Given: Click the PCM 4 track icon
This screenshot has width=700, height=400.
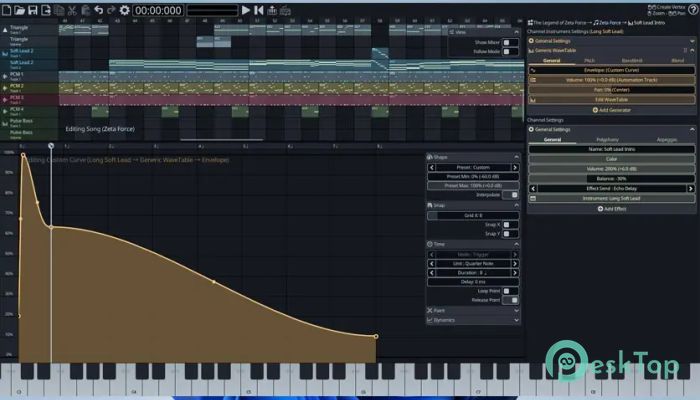Looking at the screenshot, I should click(5, 111).
